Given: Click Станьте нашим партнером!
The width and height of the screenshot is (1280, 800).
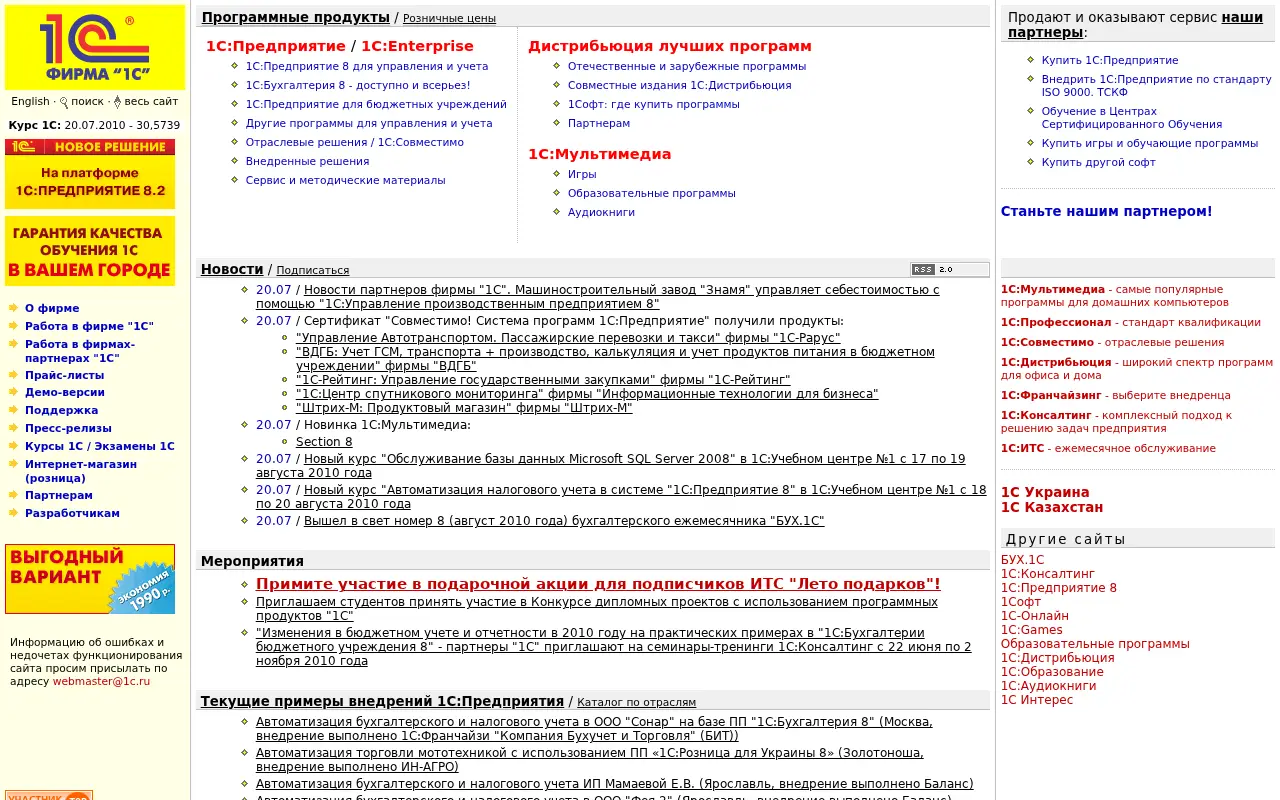Looking at the screenshot, I should tap(1107, 211).
